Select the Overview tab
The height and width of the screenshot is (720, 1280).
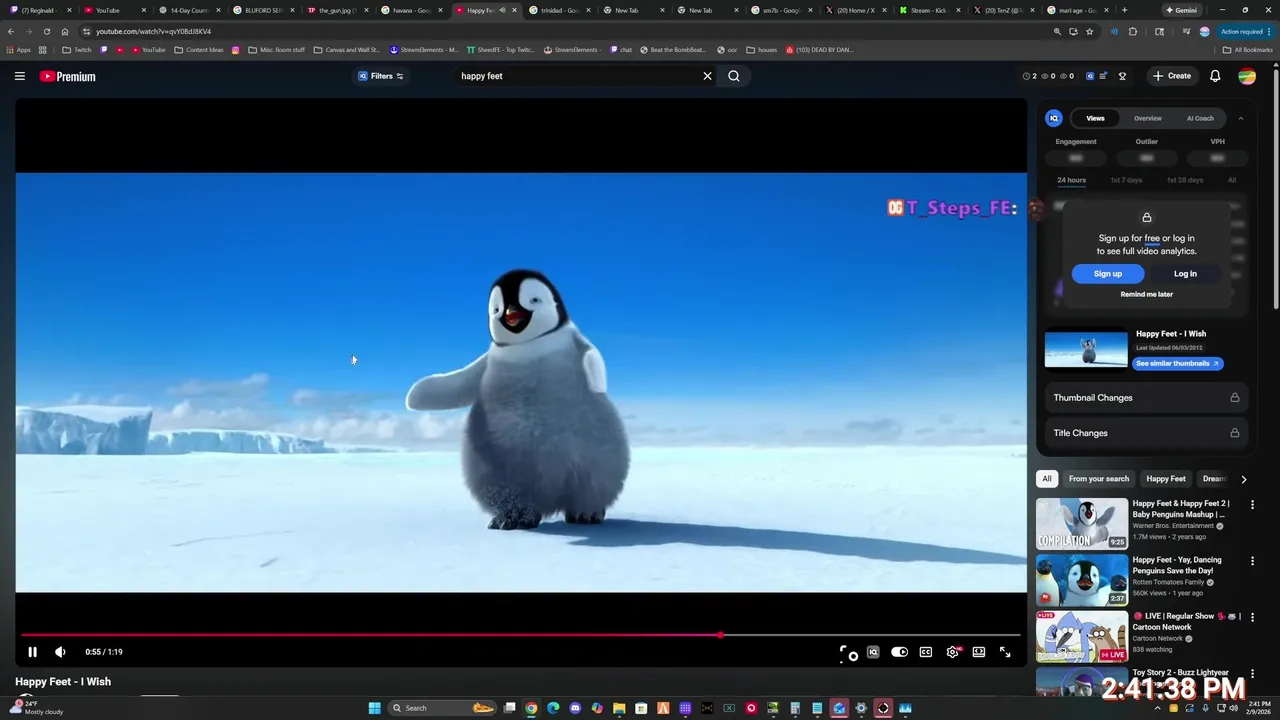[x=1148, y=118]
